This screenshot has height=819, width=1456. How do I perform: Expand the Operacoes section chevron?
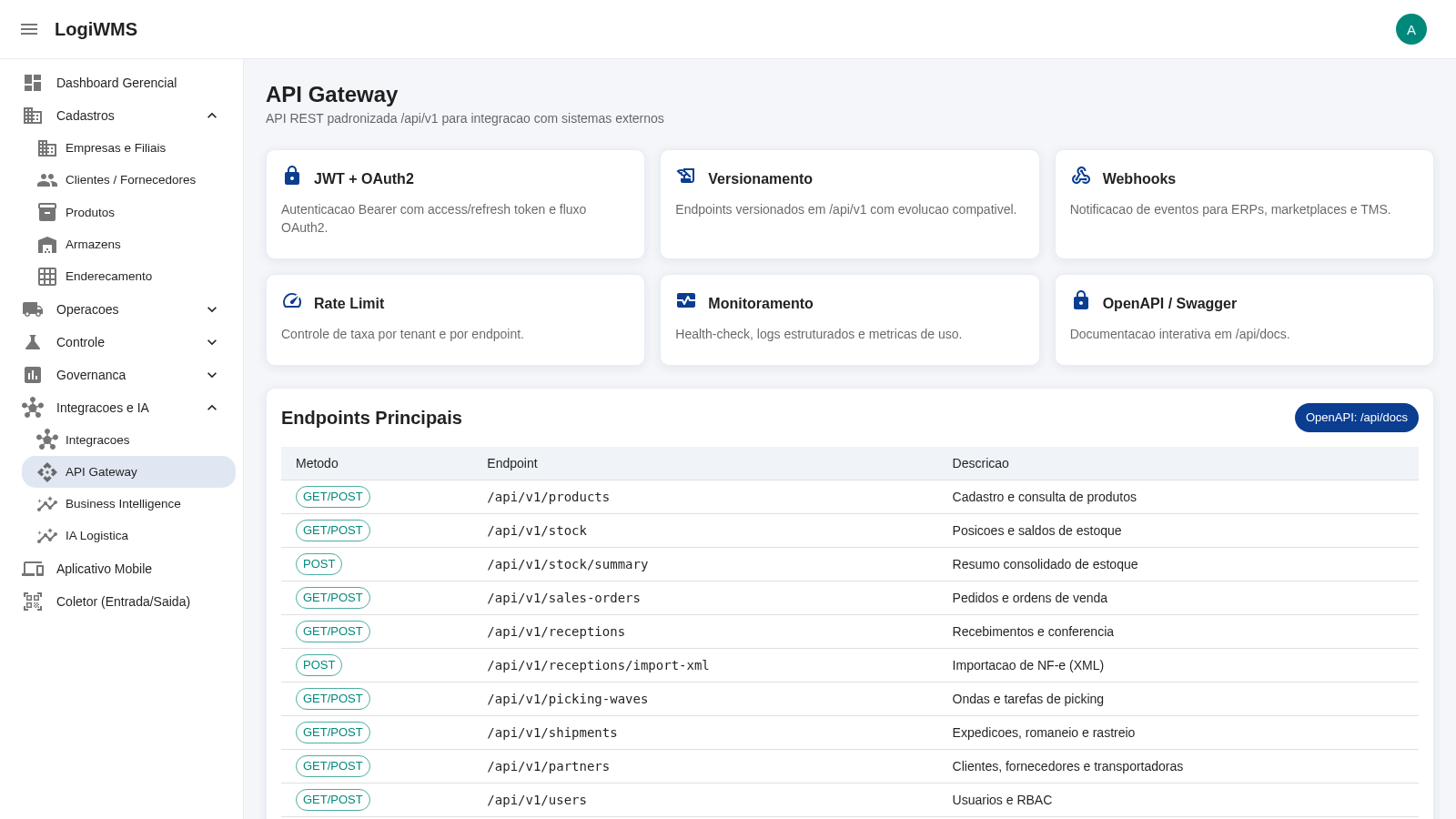click(212, 309)
